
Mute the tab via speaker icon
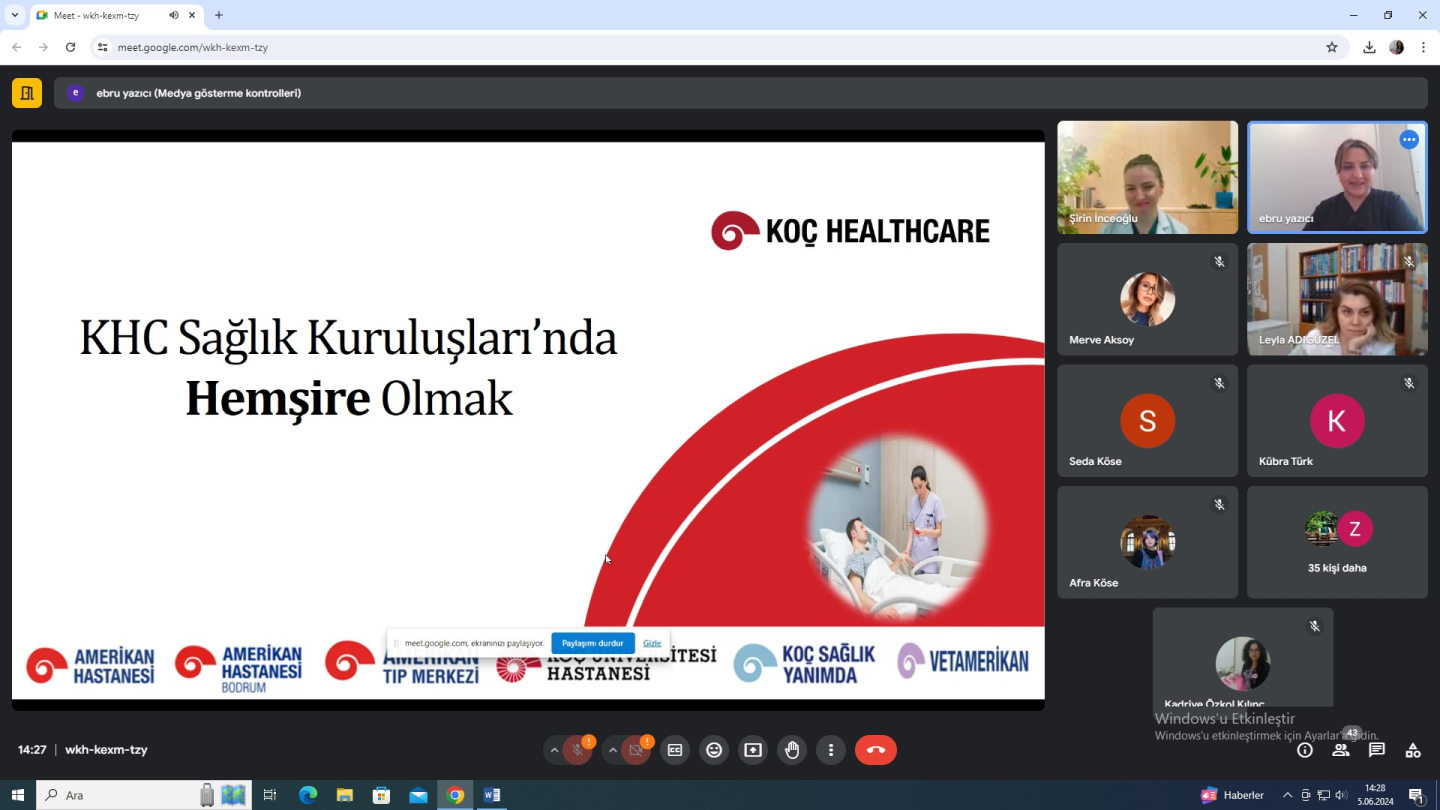coord(174,15)
